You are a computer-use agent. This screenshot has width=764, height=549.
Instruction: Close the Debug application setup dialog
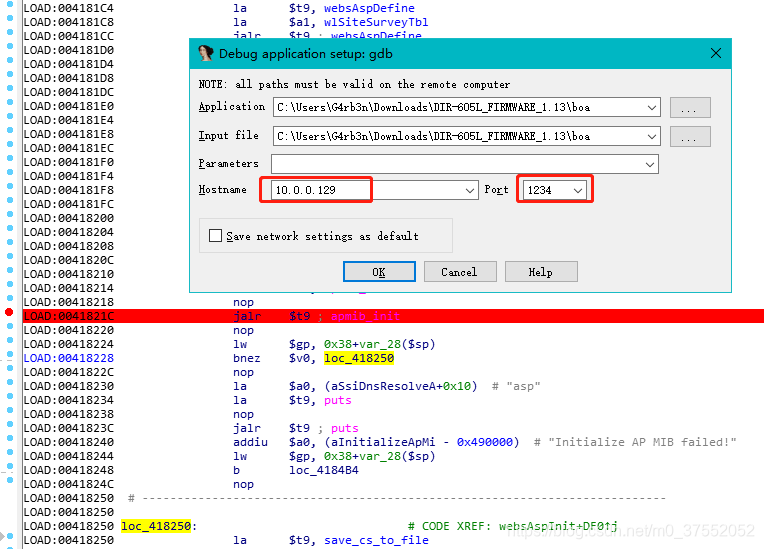click(716, 53)
